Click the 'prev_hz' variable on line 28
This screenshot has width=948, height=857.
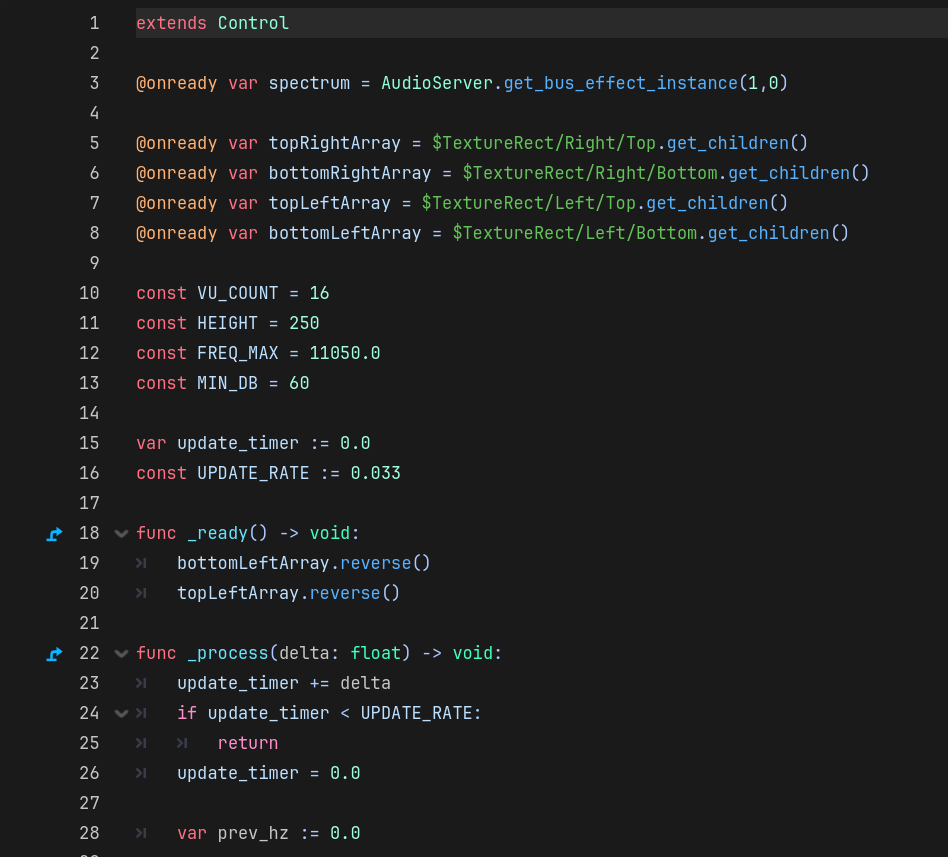pos(253,833)
